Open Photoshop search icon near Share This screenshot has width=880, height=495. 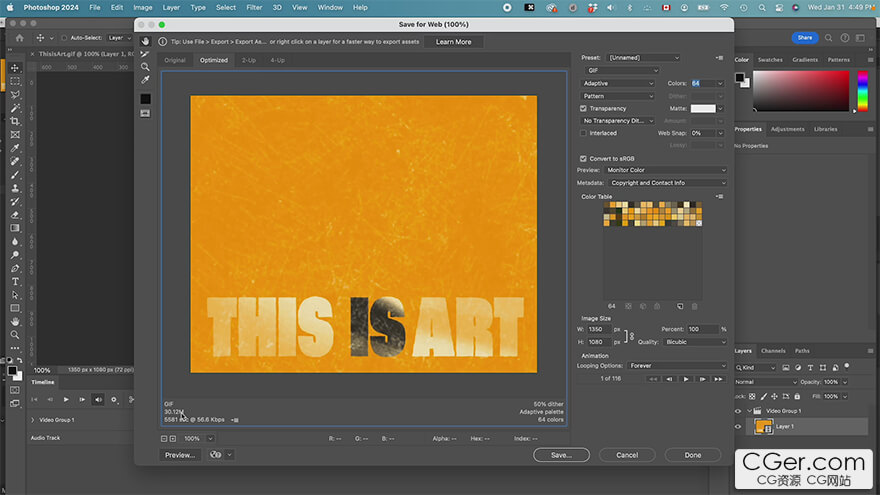[828, 38]
